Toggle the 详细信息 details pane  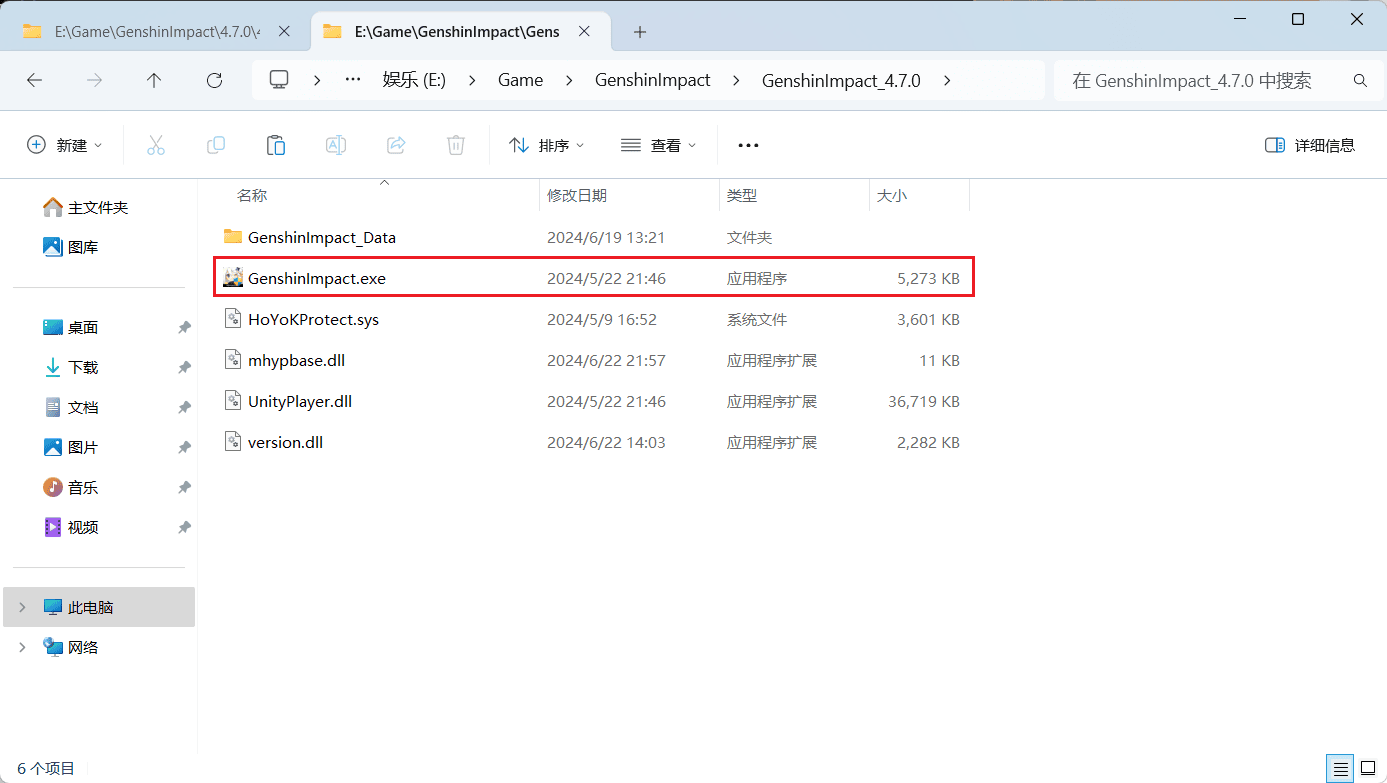click(x=1310, y=145)
